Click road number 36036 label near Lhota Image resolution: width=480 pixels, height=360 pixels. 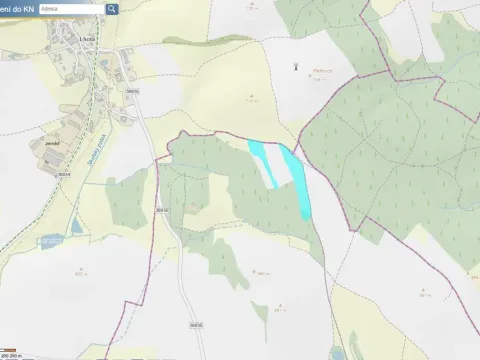[133, 91]
